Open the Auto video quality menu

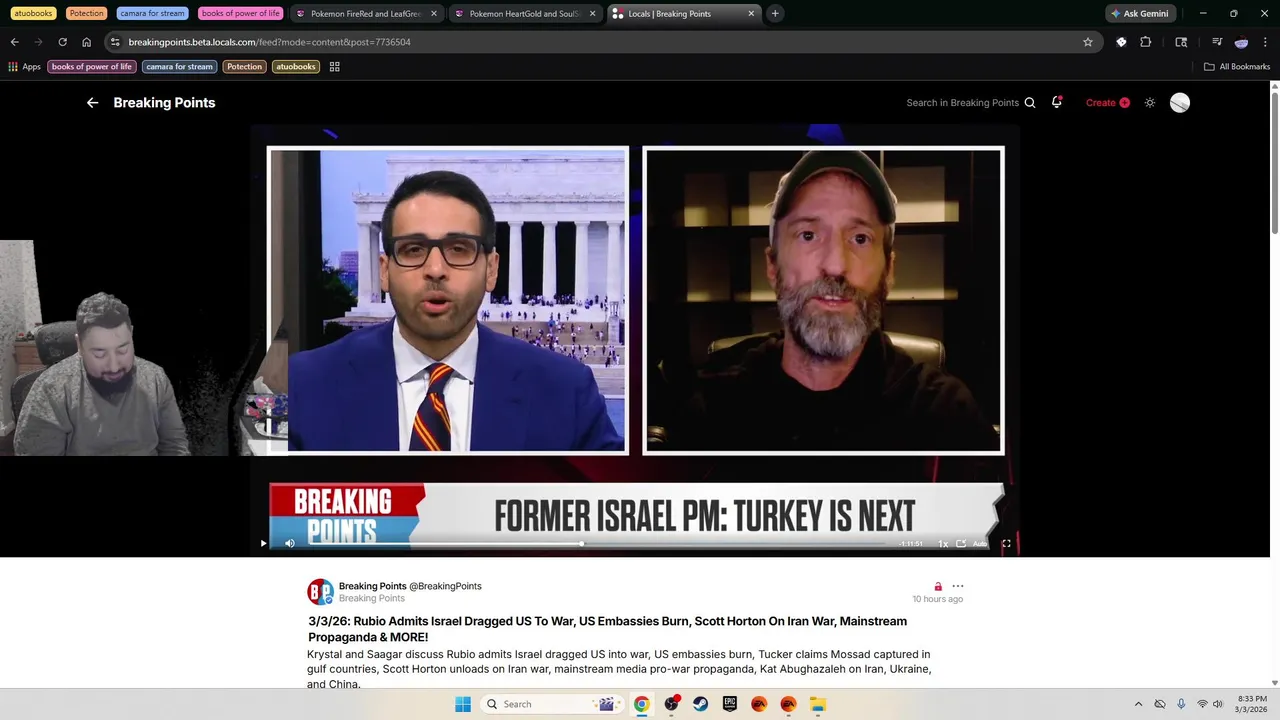980,544
